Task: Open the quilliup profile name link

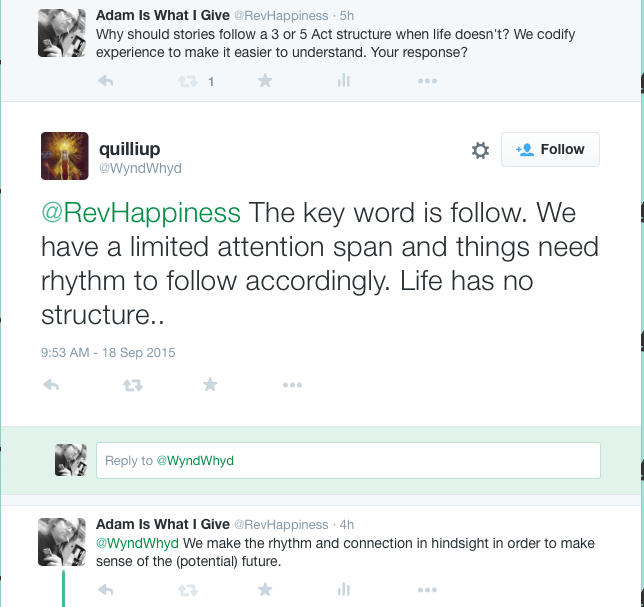Action: pos(128,148)
